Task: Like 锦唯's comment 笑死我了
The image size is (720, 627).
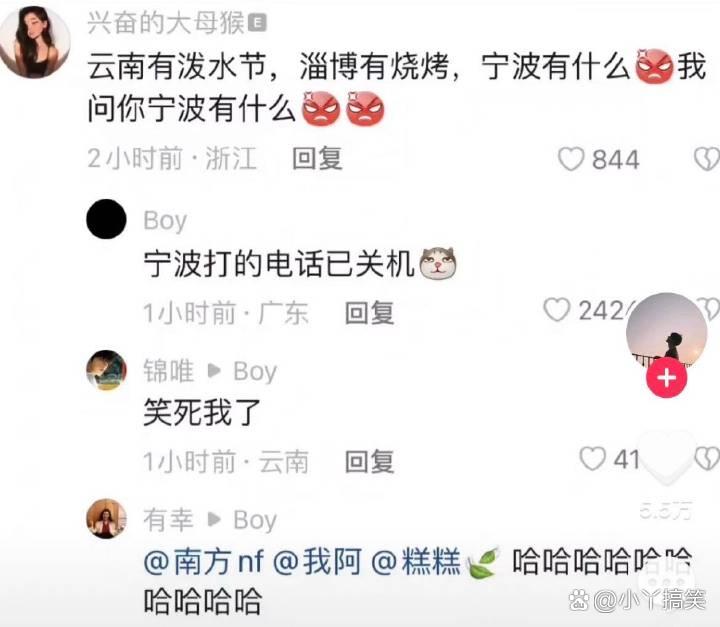Action: (x=592, y=458)
